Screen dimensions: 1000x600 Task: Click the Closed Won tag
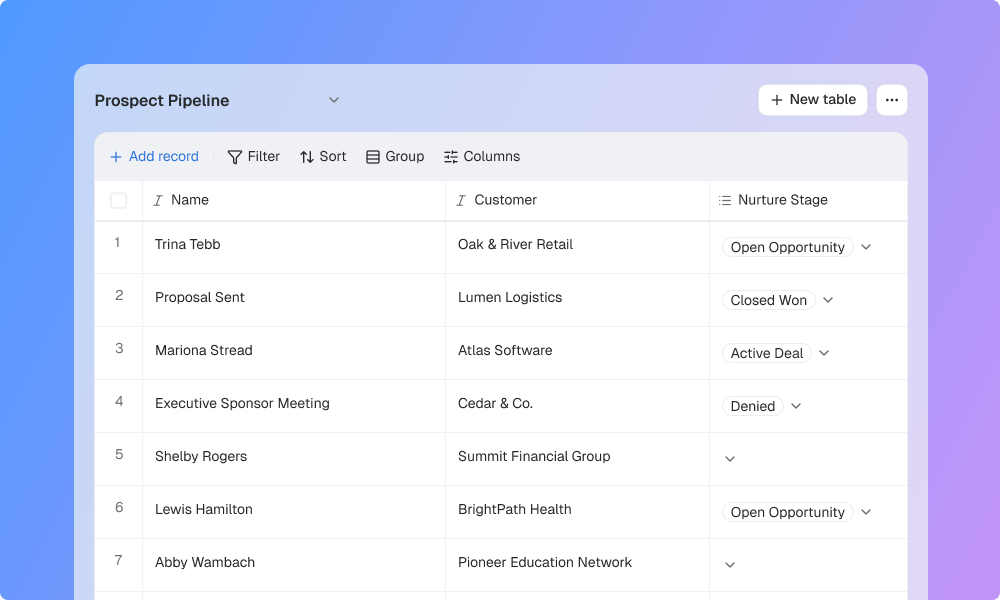768,300
